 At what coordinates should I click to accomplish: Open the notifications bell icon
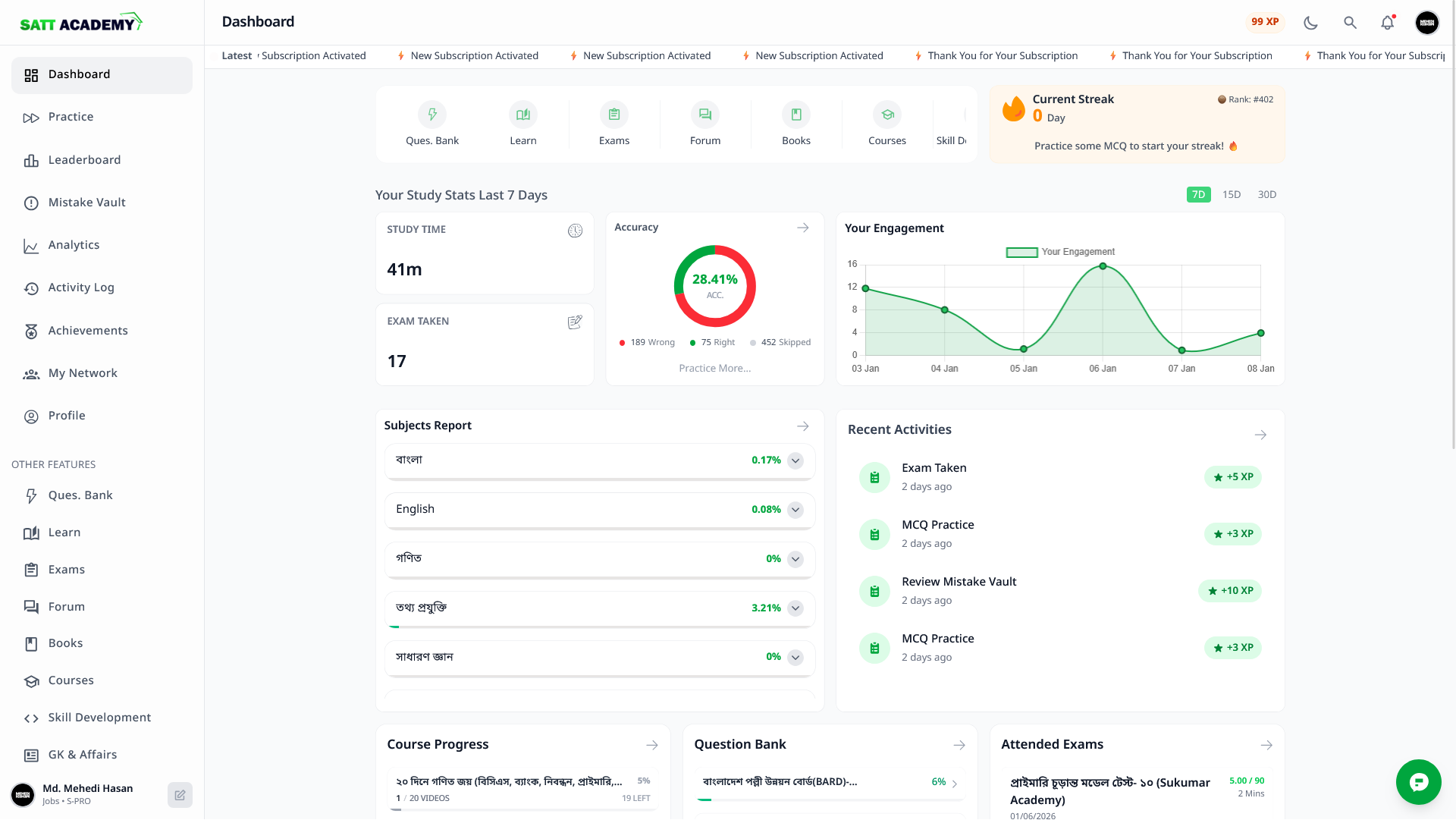[x=1387, y=23]
